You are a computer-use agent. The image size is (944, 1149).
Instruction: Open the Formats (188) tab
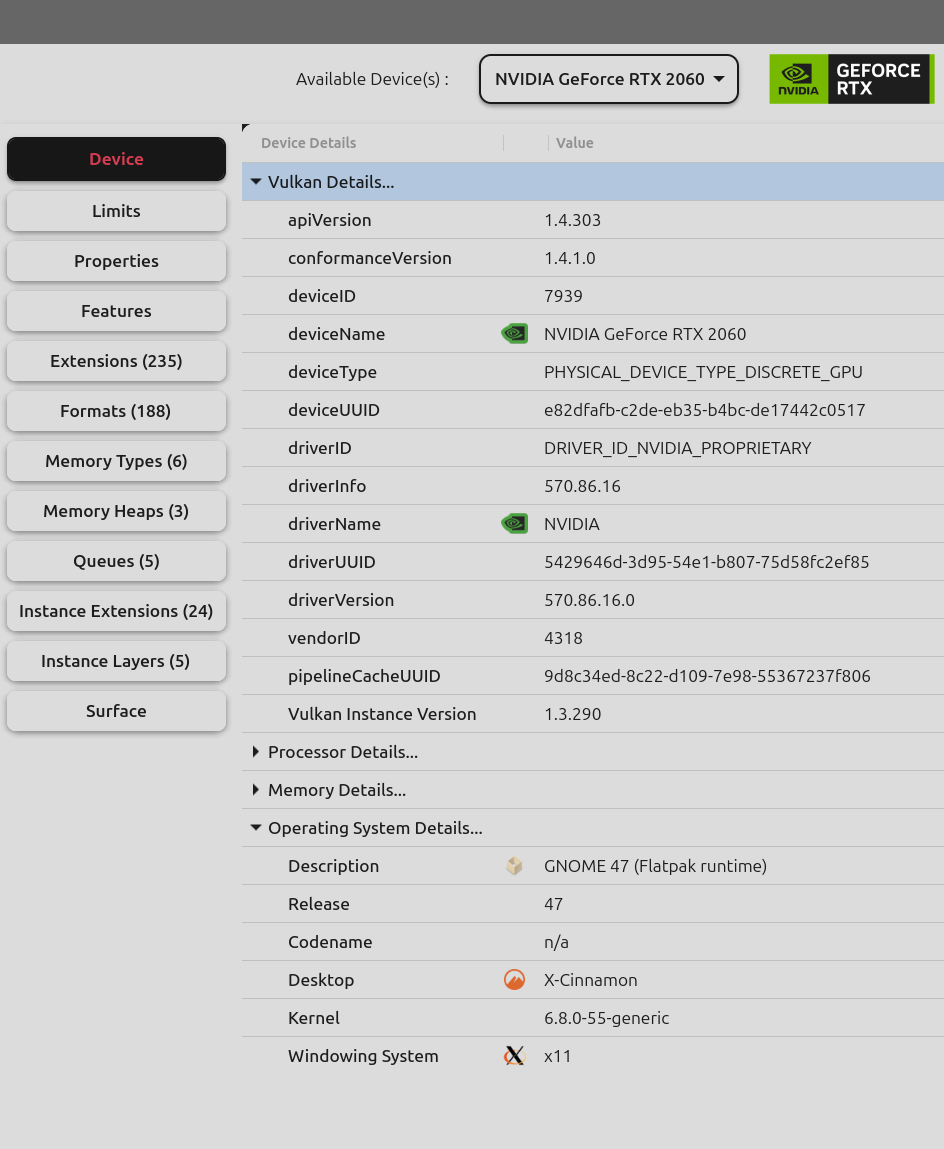[x=117, y=411]
